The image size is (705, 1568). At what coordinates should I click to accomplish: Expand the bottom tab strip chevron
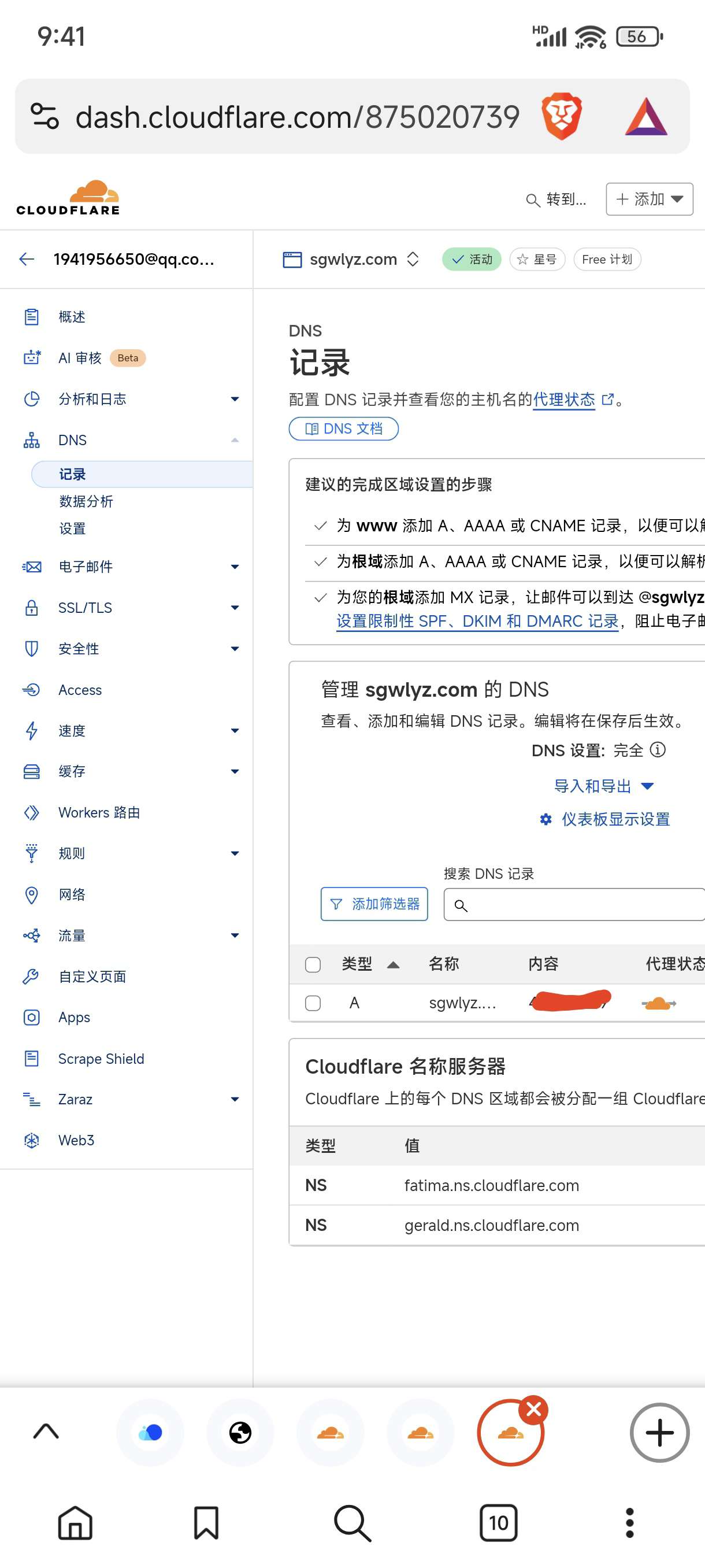pos(46,1431)
